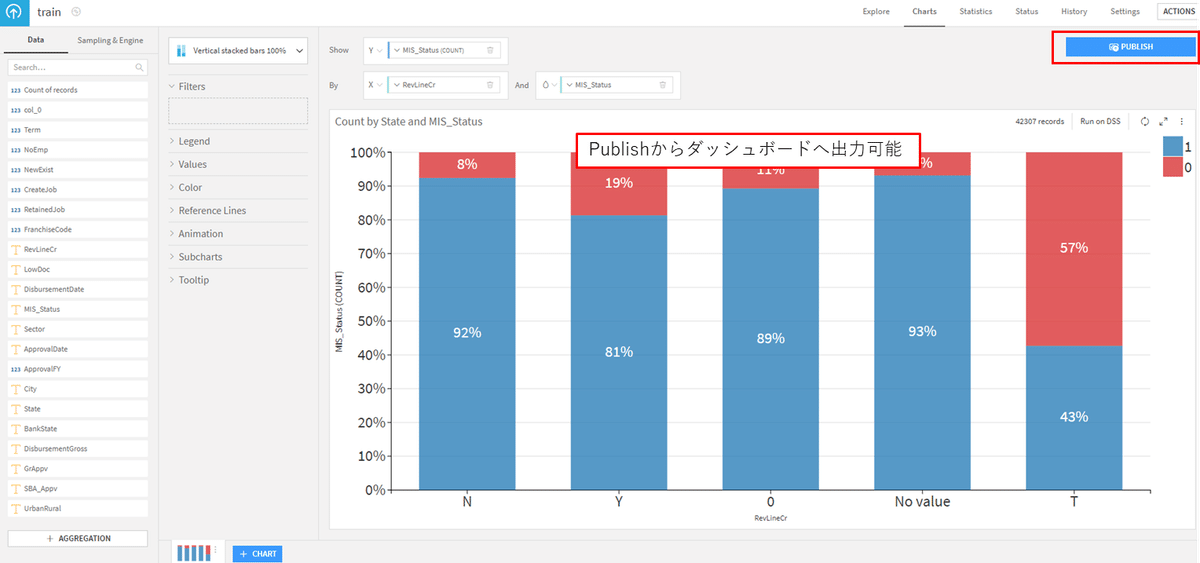
Task: Open the Settings tab
Action: (1125, 12)
